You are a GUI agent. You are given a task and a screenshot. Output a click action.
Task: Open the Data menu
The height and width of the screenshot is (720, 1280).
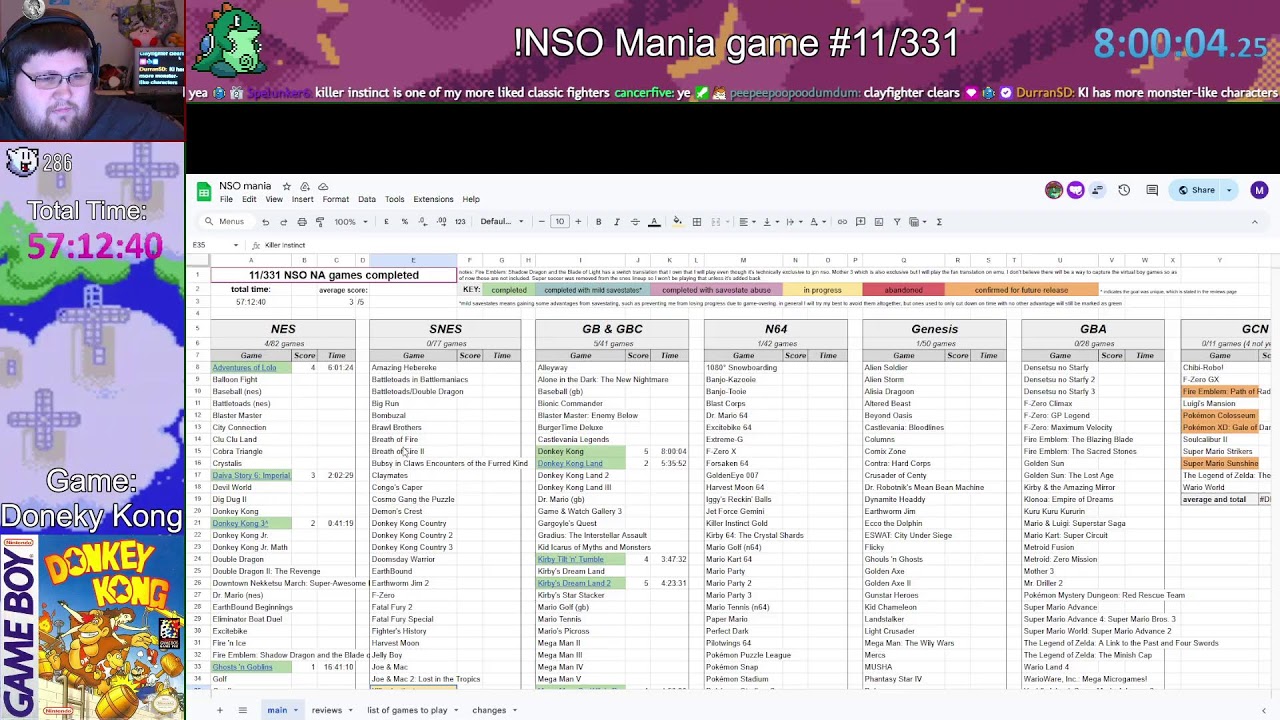pyautogui.click(x=367, y=199)
